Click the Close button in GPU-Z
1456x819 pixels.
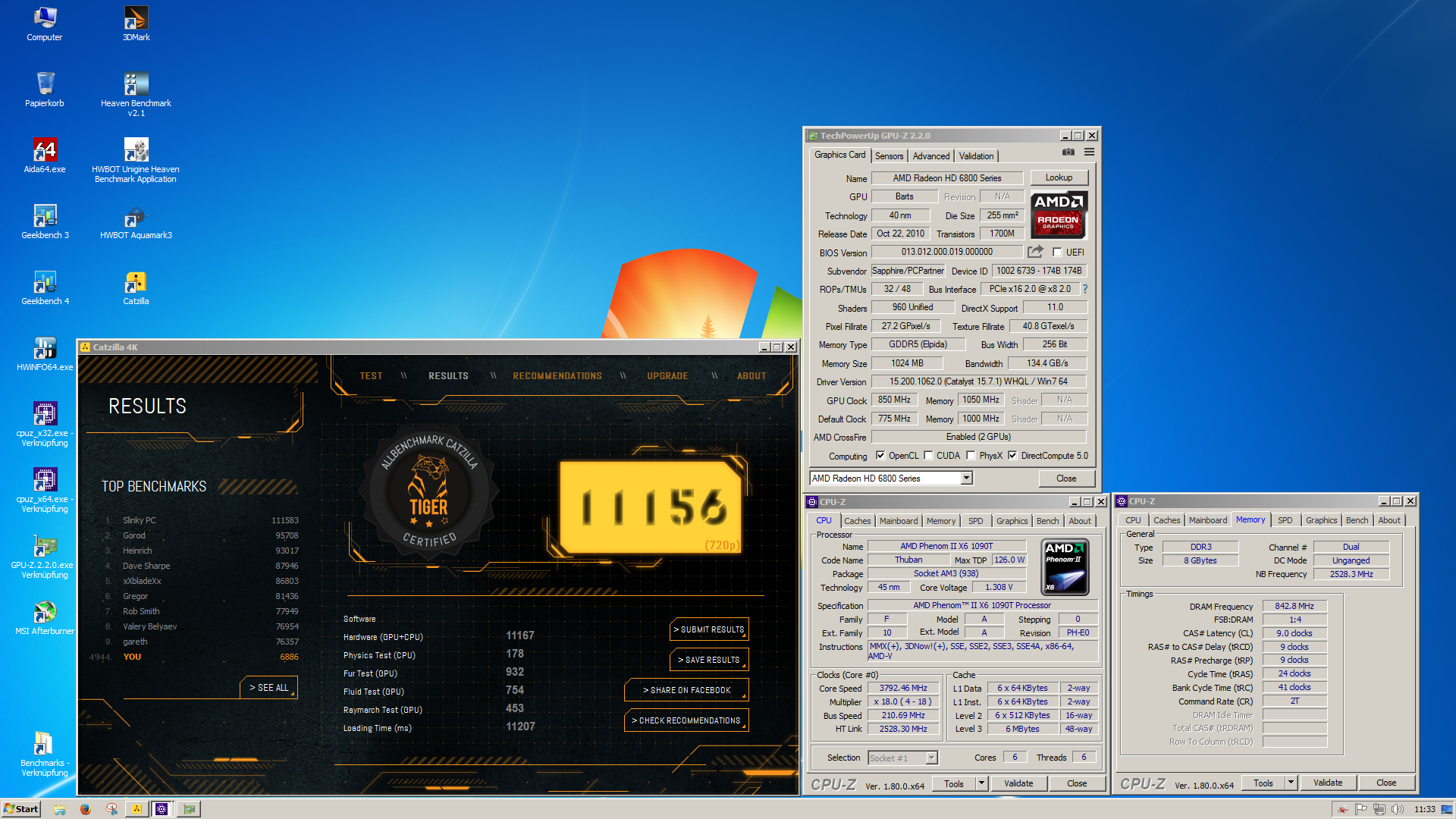[x=1066, y=479]
